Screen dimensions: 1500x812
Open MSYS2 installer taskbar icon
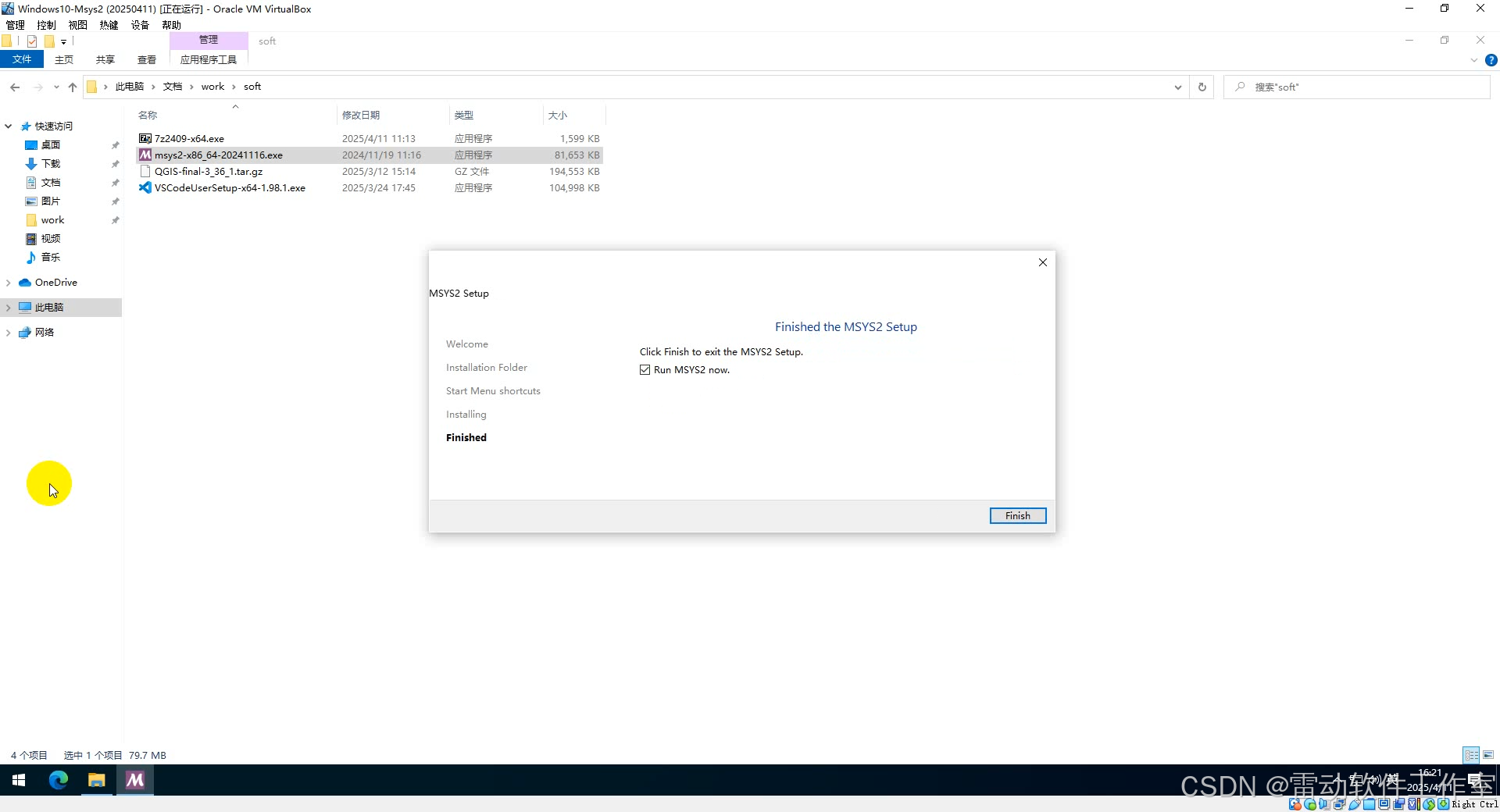point(135,780)
